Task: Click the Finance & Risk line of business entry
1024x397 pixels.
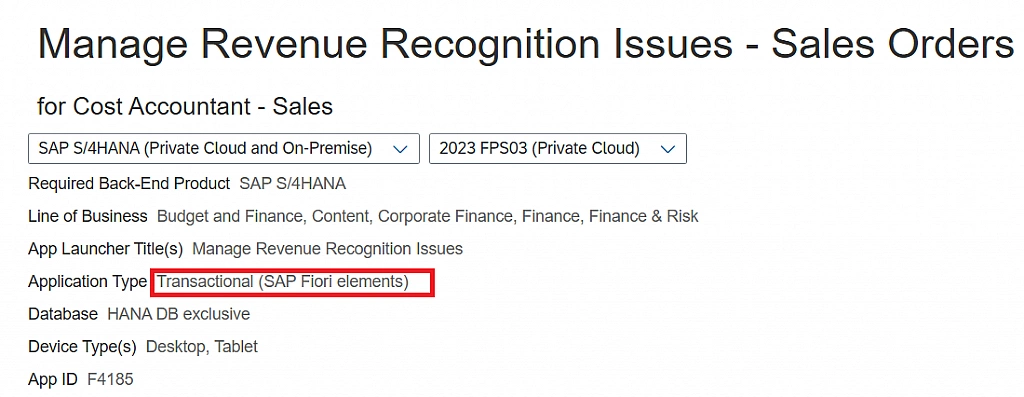Action: point(644,216)
